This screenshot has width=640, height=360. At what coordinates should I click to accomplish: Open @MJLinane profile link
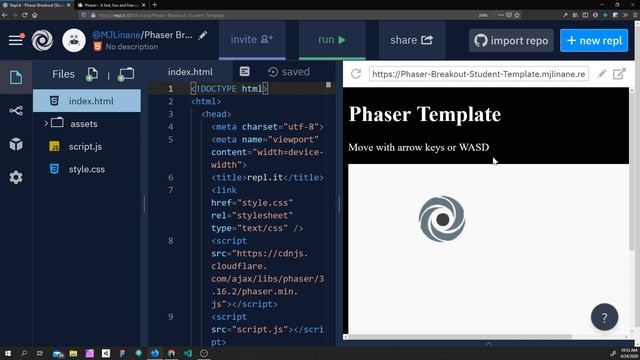(116, 35)
